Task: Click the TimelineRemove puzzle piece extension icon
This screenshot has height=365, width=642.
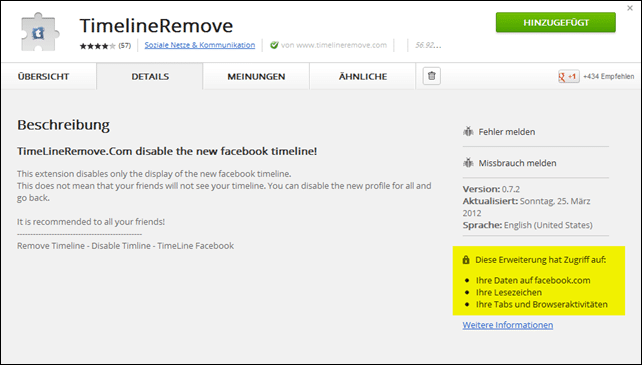Action: click(x=40, y=32)
